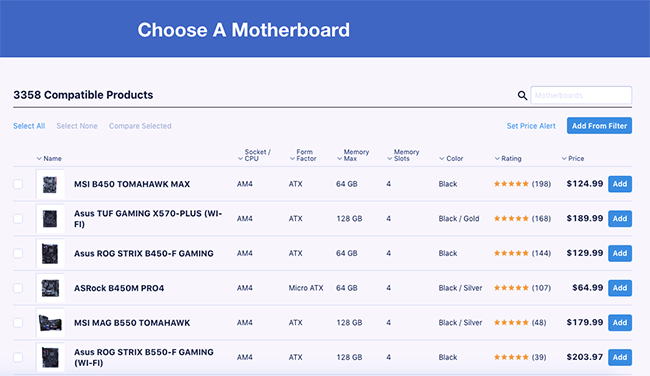Screen dimensions: 650x376
Task: Click the star rating with (144) reviews
Action: [x=522, y=253]
